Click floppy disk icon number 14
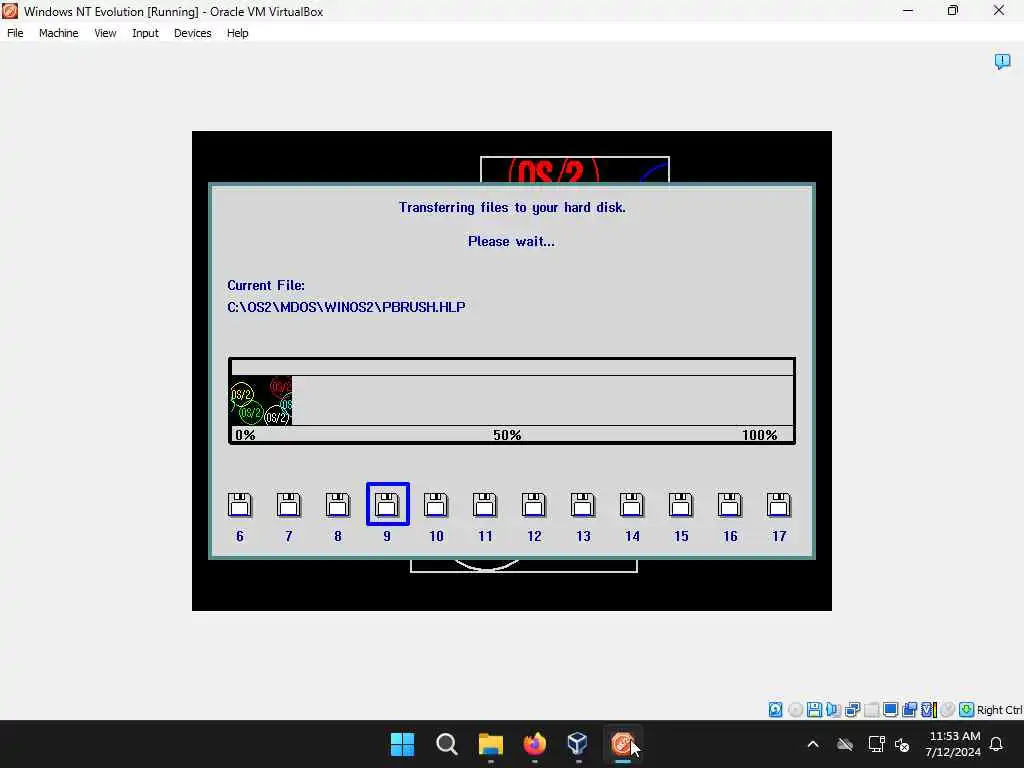This screenshot has width=1024, height=768. coord(632,505)
